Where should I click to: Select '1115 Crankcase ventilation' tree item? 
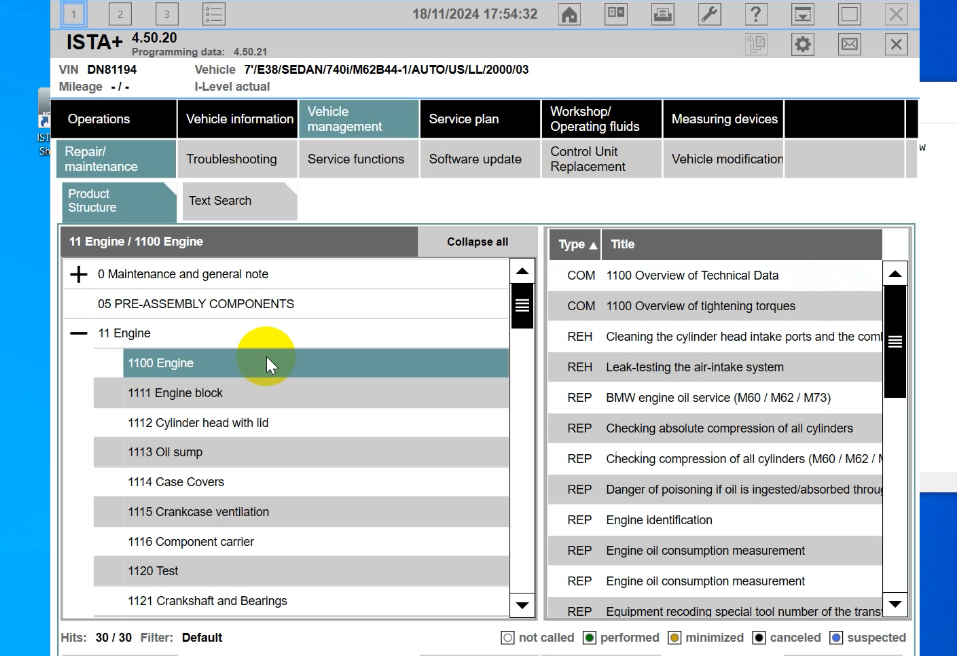[x=301, y=512]
